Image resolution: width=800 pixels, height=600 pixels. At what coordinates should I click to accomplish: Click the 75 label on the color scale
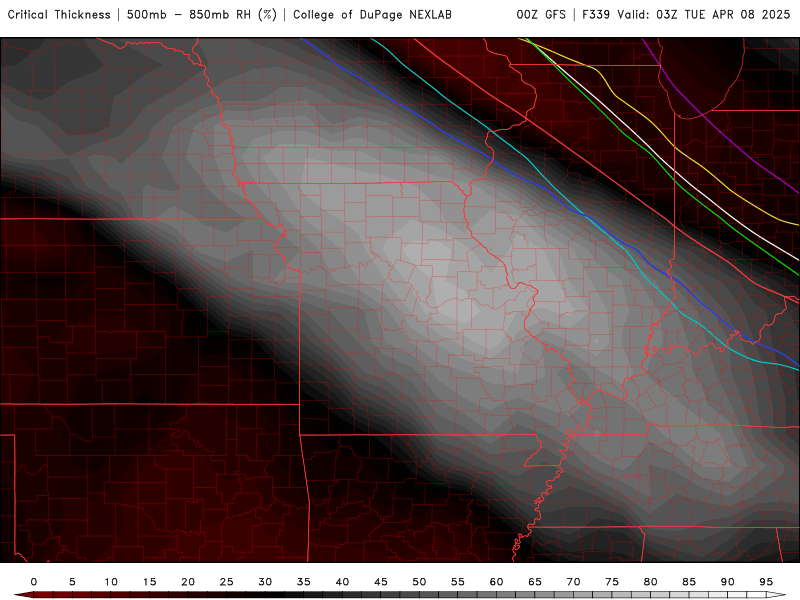612,582
